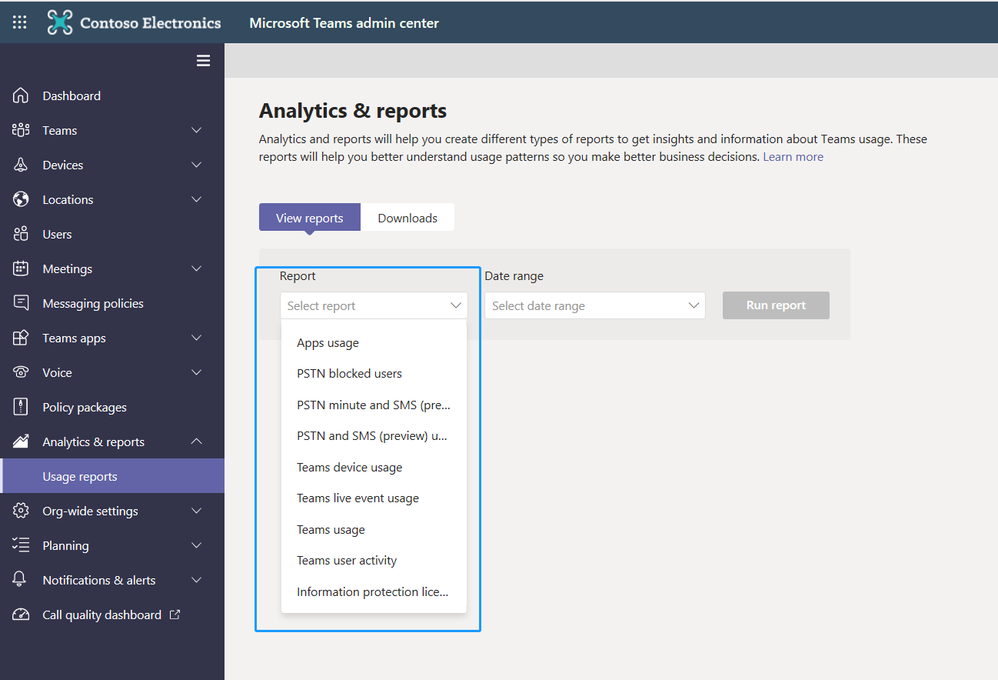Image resolution: width=998 pixels, height=680 pixels.
Task: Open the Select date range dropdown
Action: tap(595, 305)
